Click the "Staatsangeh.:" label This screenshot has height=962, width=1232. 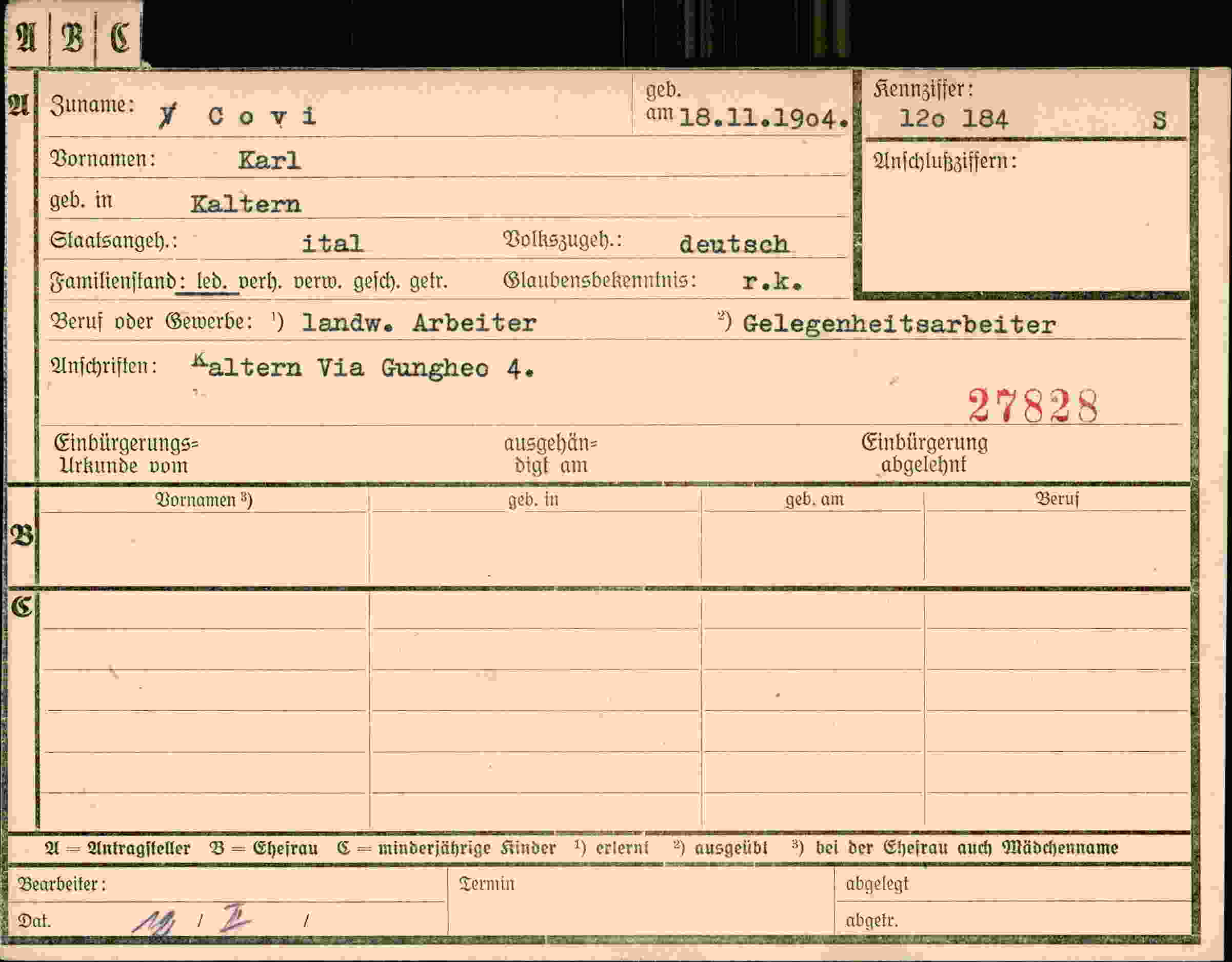tap(114, 242)
